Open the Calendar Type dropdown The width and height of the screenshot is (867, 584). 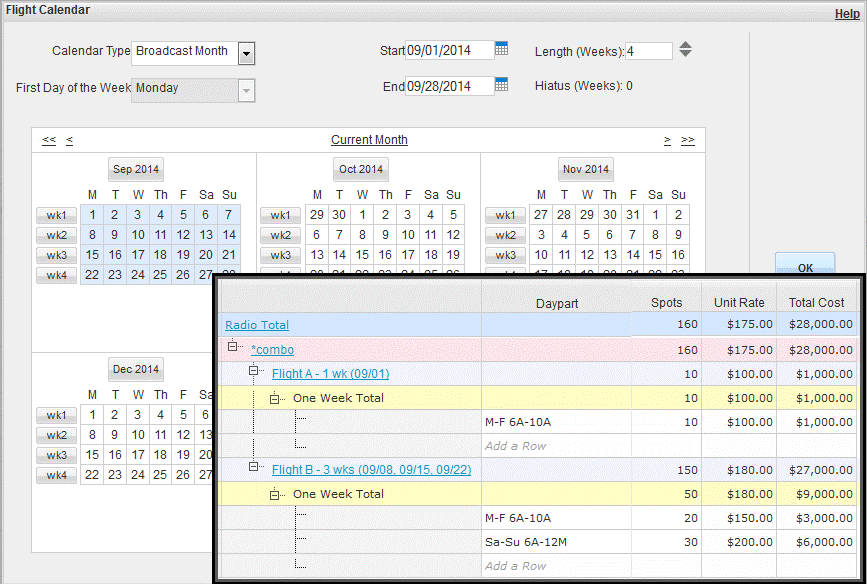click(247, 53)
